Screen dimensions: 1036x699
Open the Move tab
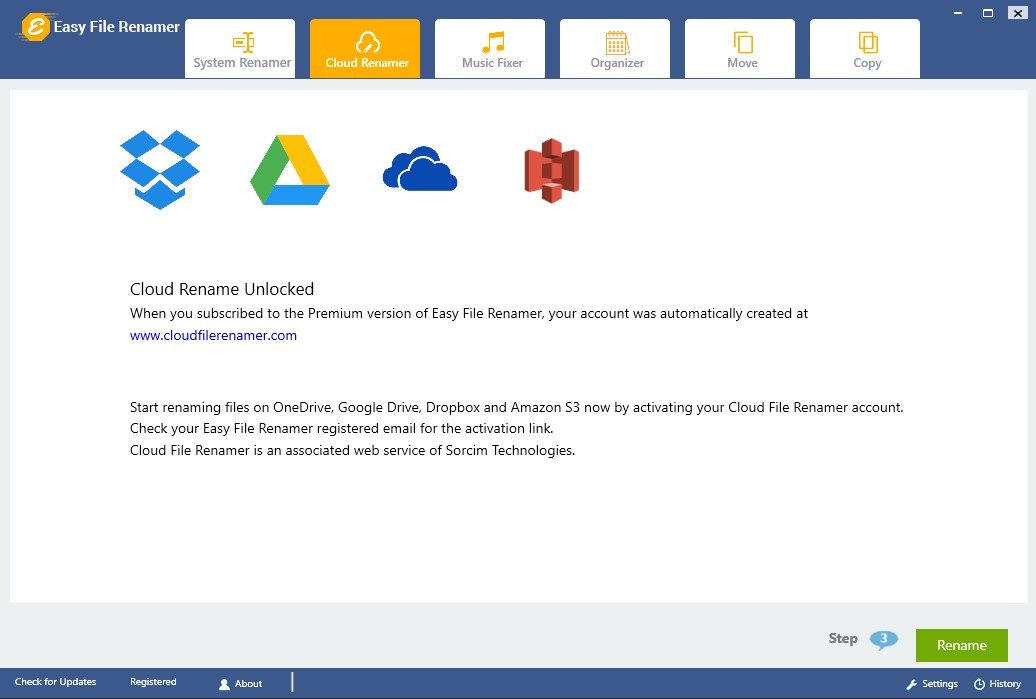point(740,48)
